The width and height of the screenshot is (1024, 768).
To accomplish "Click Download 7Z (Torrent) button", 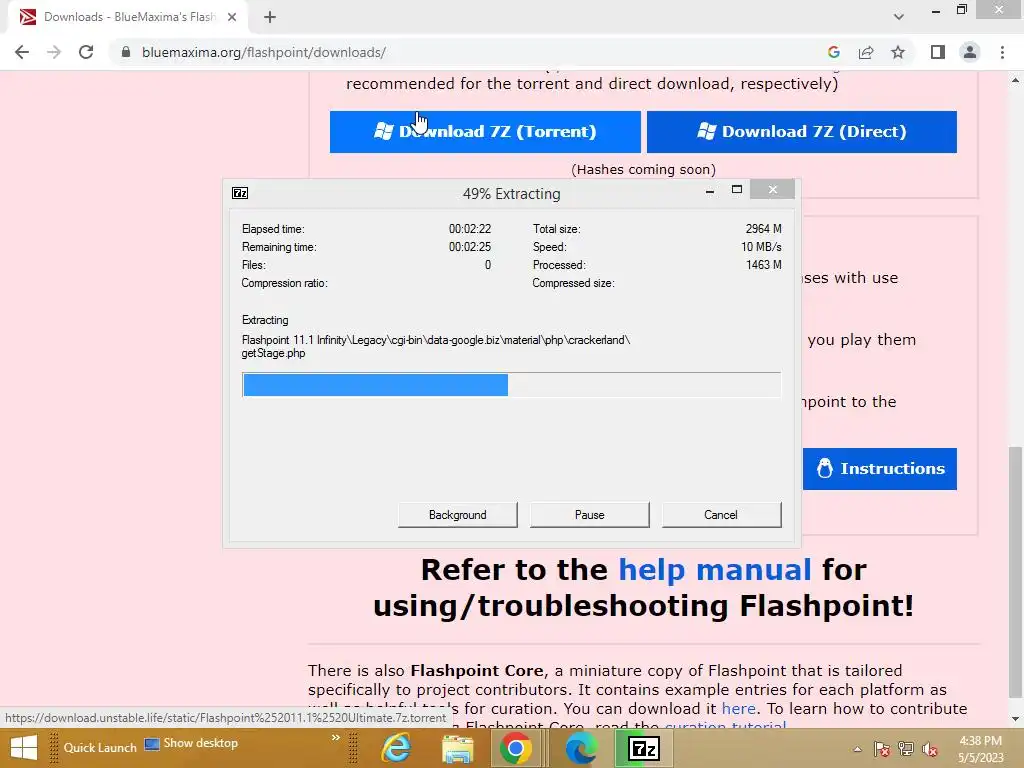I will tap(485, 131).
